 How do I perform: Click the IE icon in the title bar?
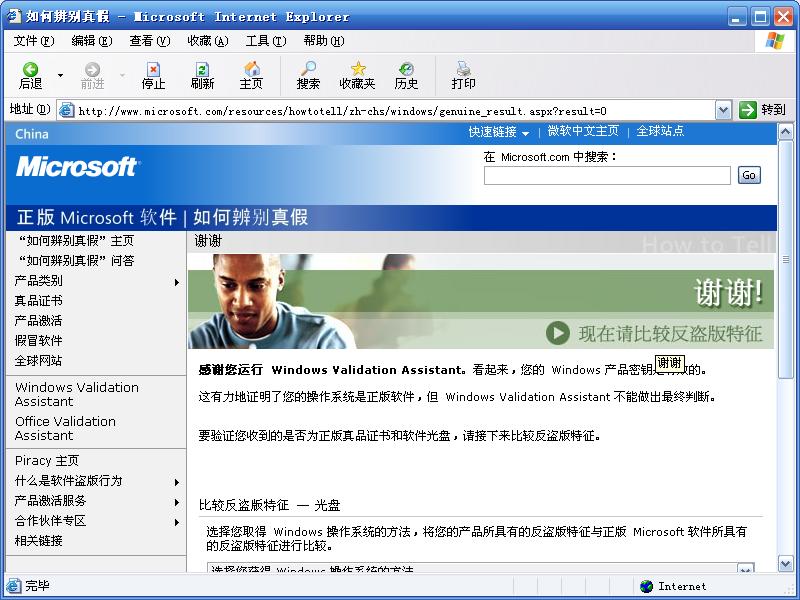[14, 16]
